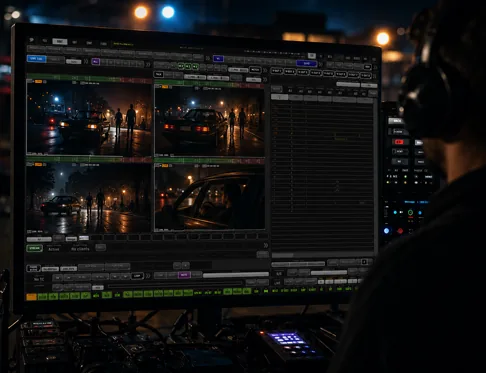Click the wide blue button above preset row
This screenshot has height=373, width=486.
coord(307,63)
